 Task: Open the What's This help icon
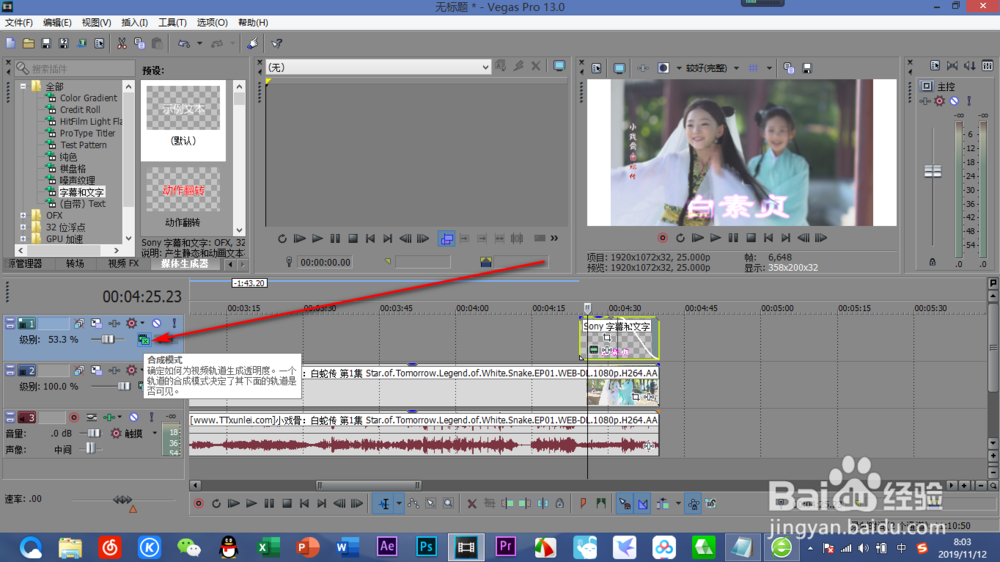click(x=277, y=43)
